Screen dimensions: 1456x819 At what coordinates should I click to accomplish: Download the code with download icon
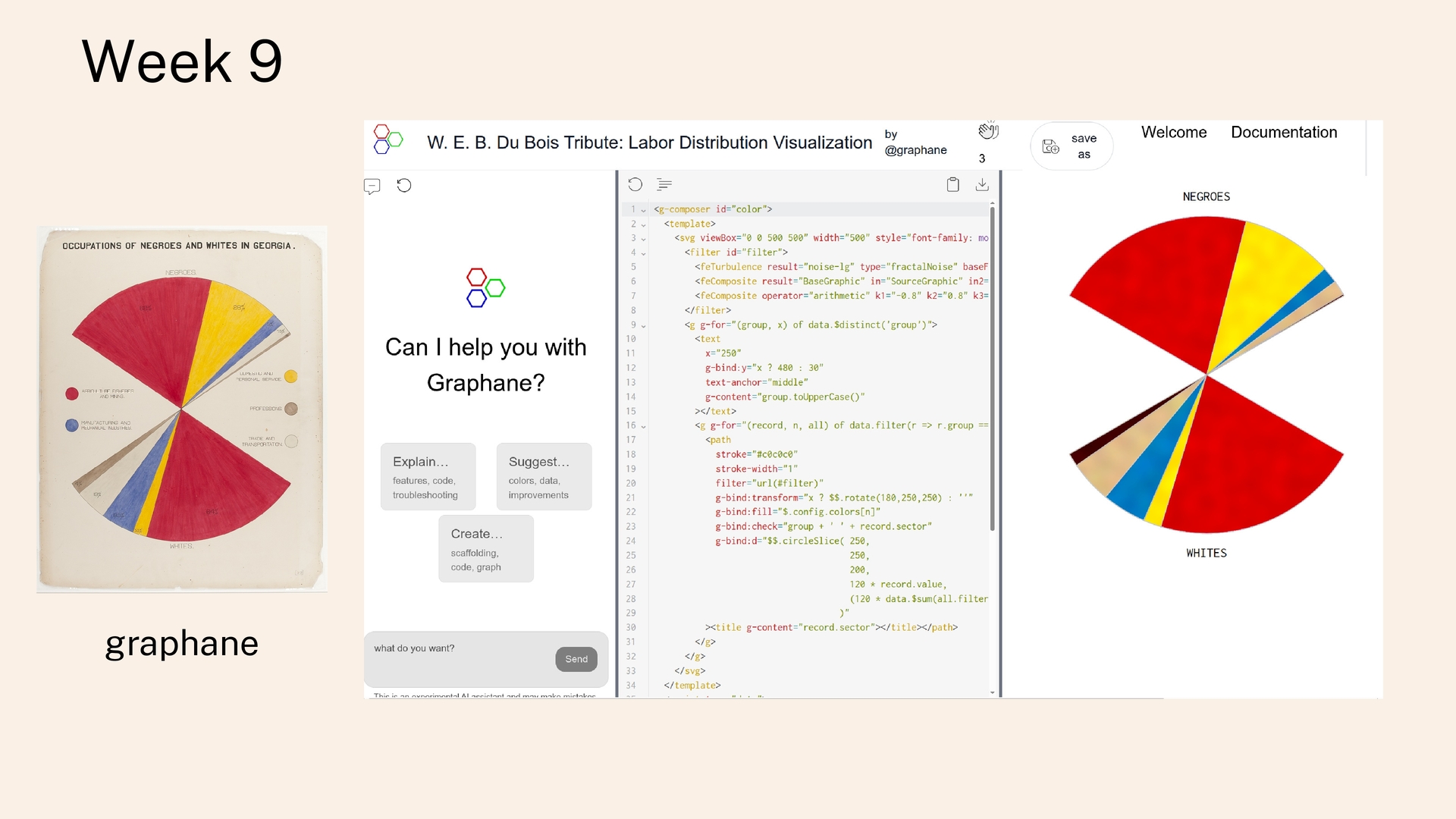(982, 184)
